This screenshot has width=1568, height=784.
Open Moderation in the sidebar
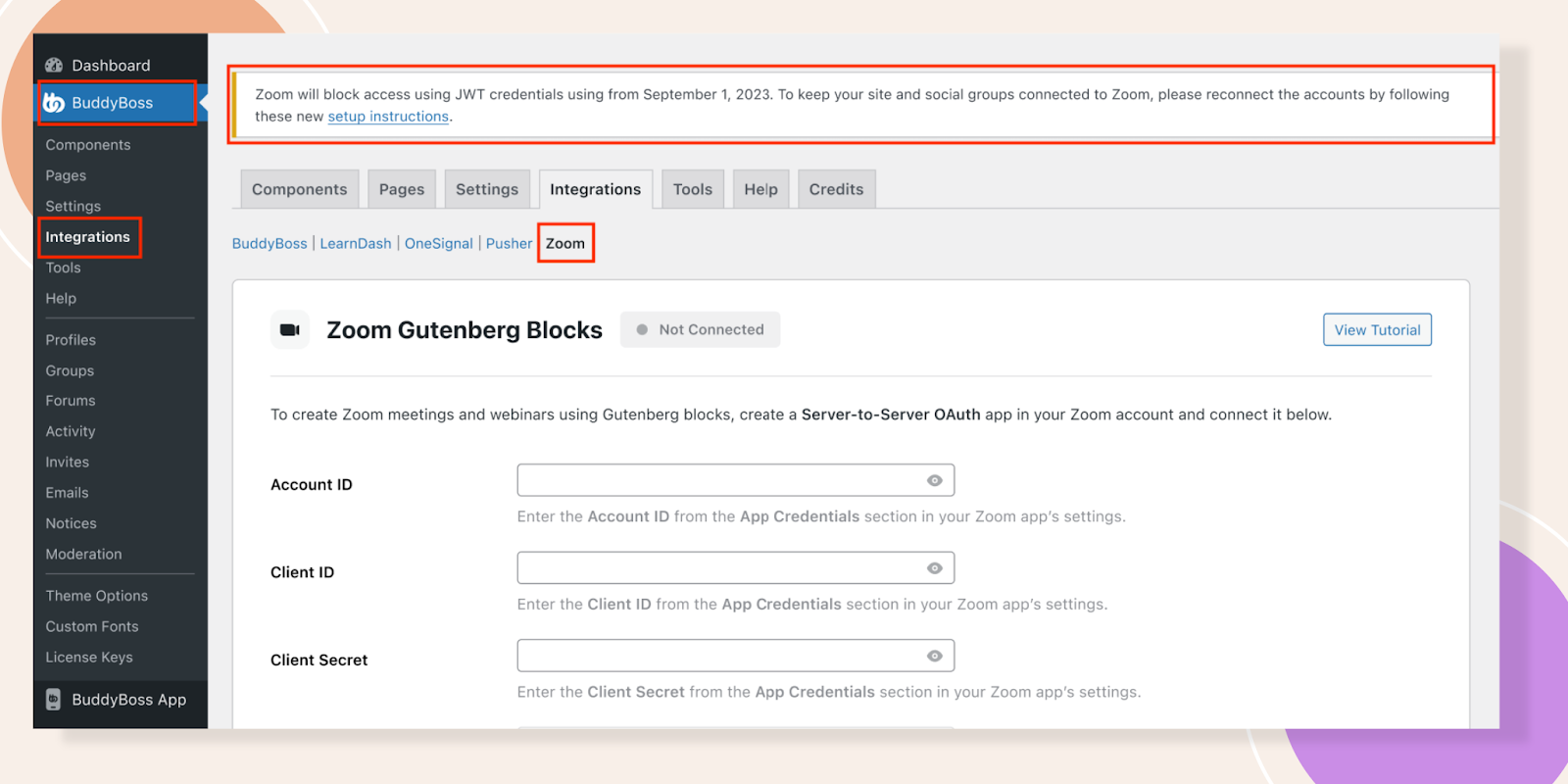(x=84, y=554)
